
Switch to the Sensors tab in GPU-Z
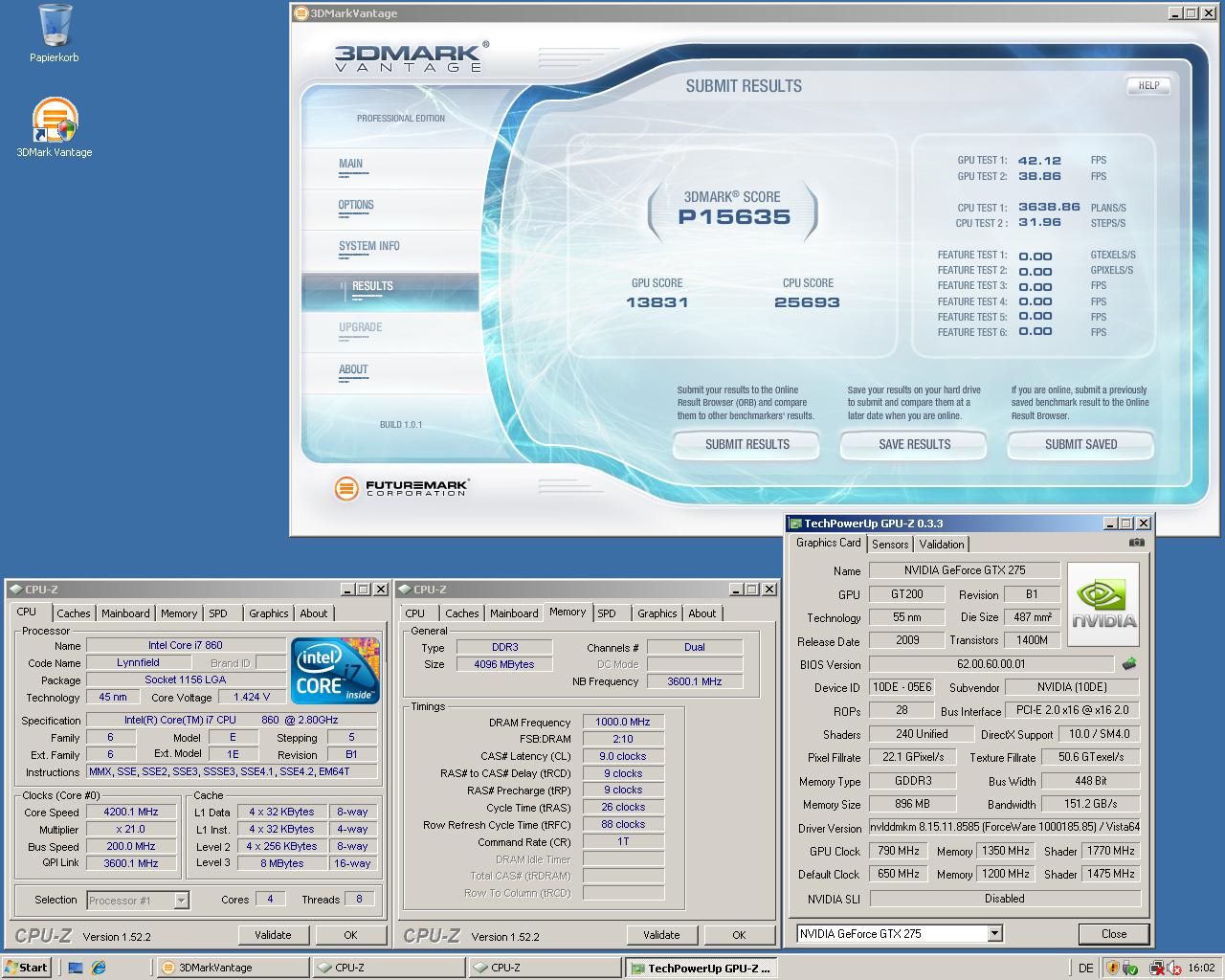(890, 544)
